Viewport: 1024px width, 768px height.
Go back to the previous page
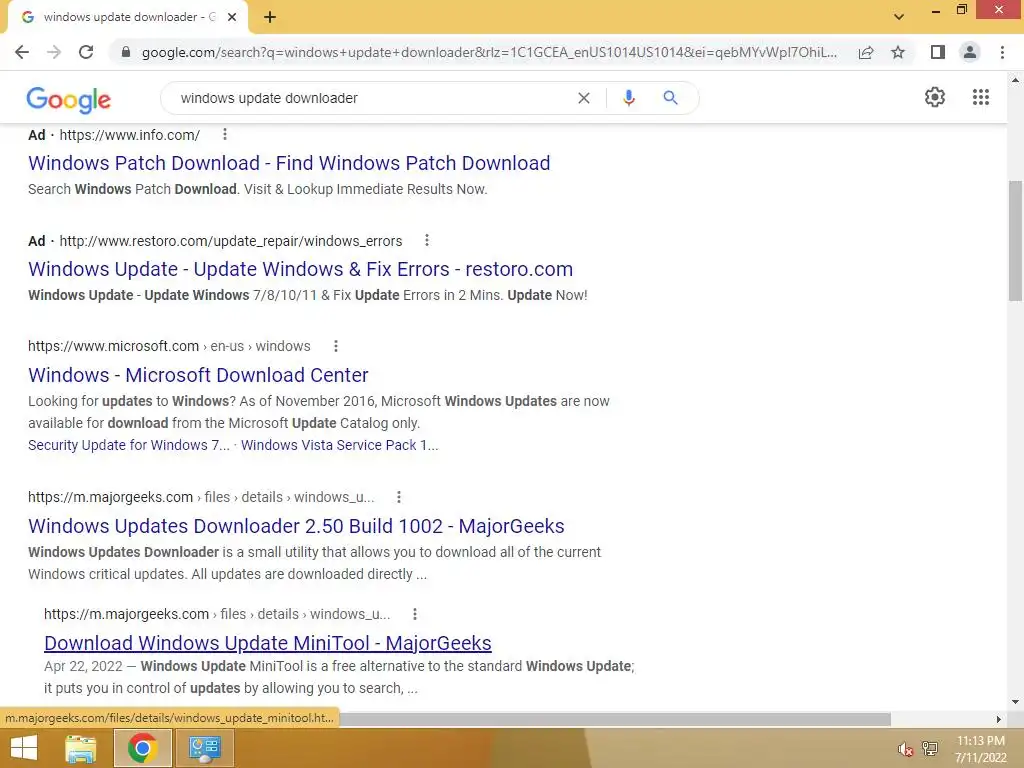22,52
